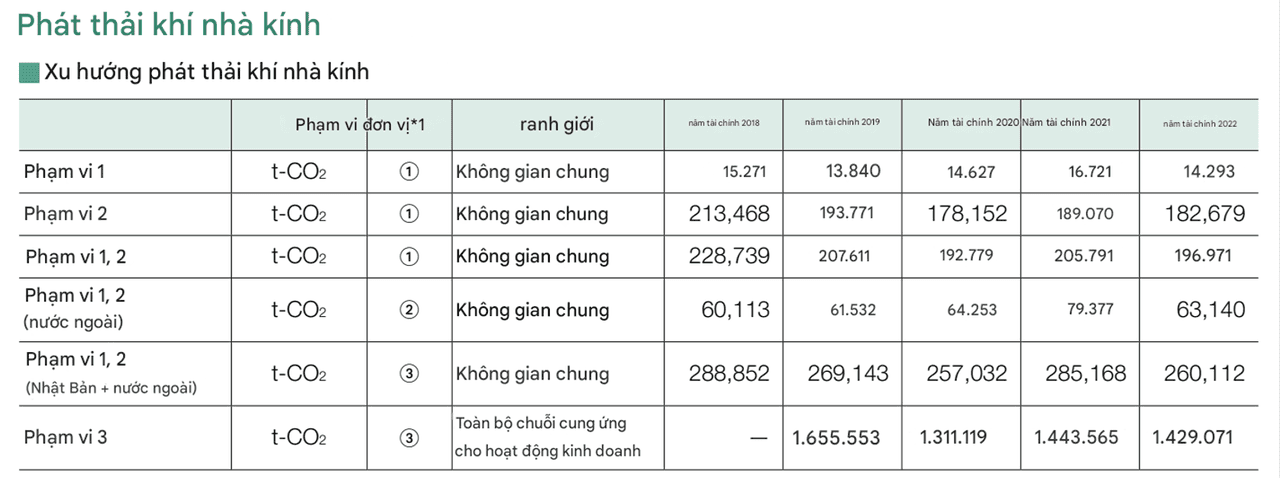Click the 'năm tài chính 2018' column header
This screenshot has width=1280, height=478.
[x=724, y=123]
